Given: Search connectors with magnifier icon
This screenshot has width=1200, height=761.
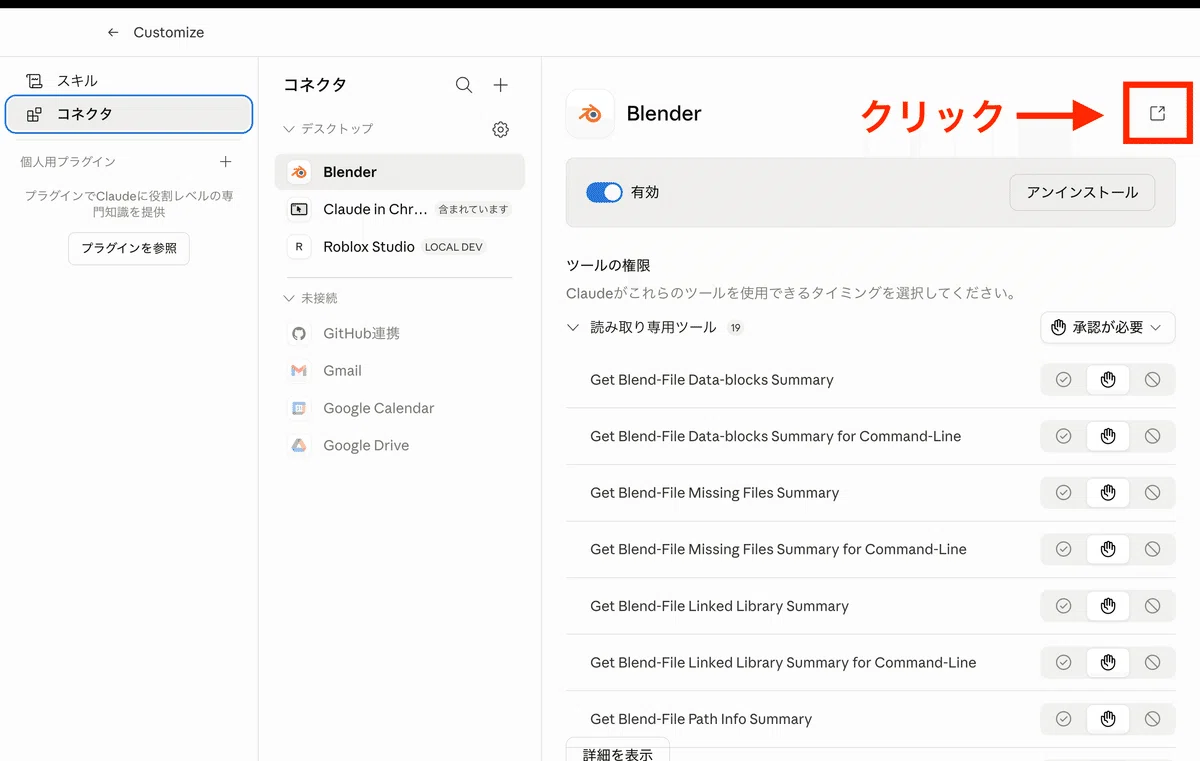Looking at the screenshot, I should tap(464, 85).
